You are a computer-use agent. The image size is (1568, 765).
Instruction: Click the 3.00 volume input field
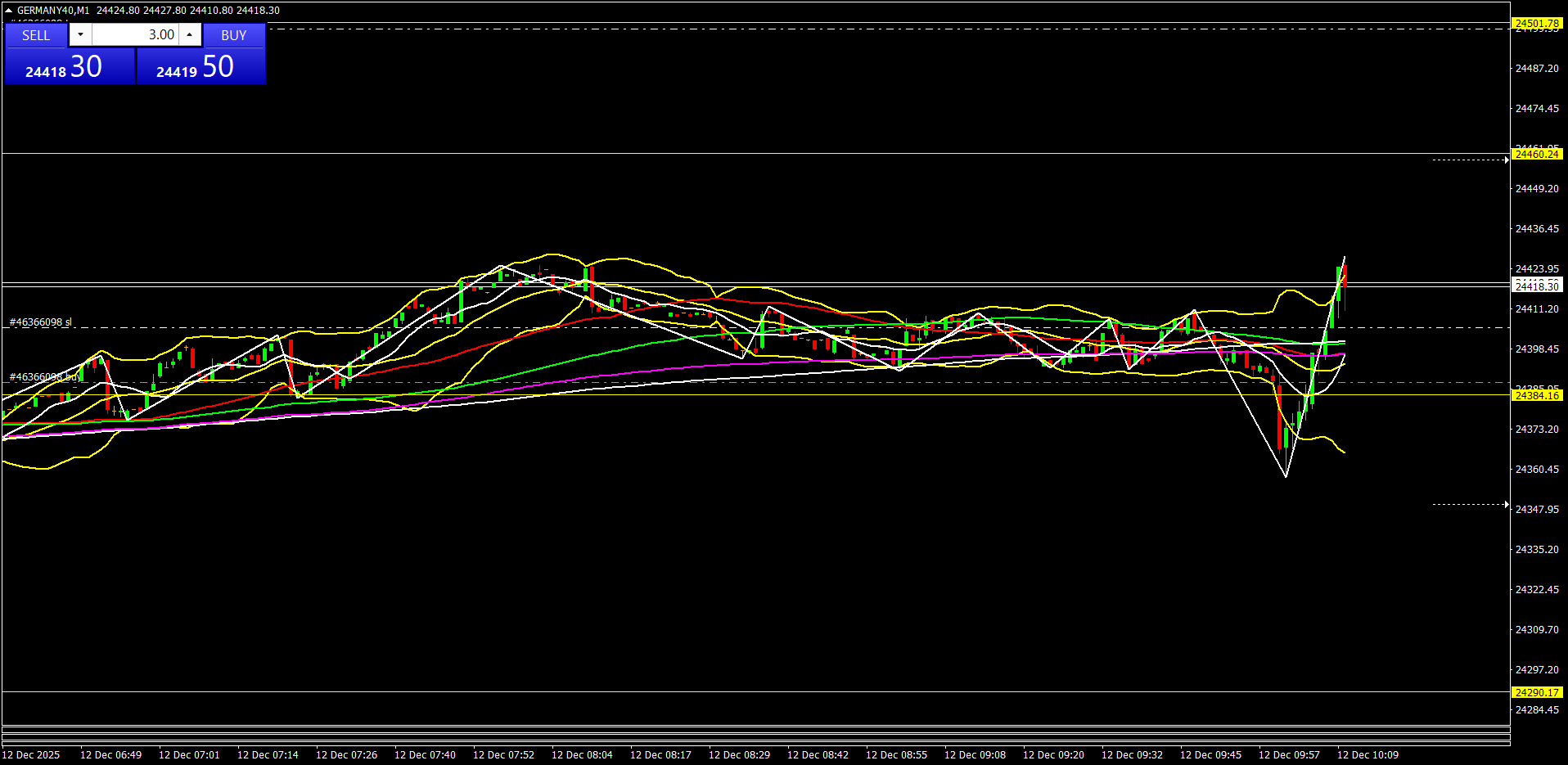135,34
